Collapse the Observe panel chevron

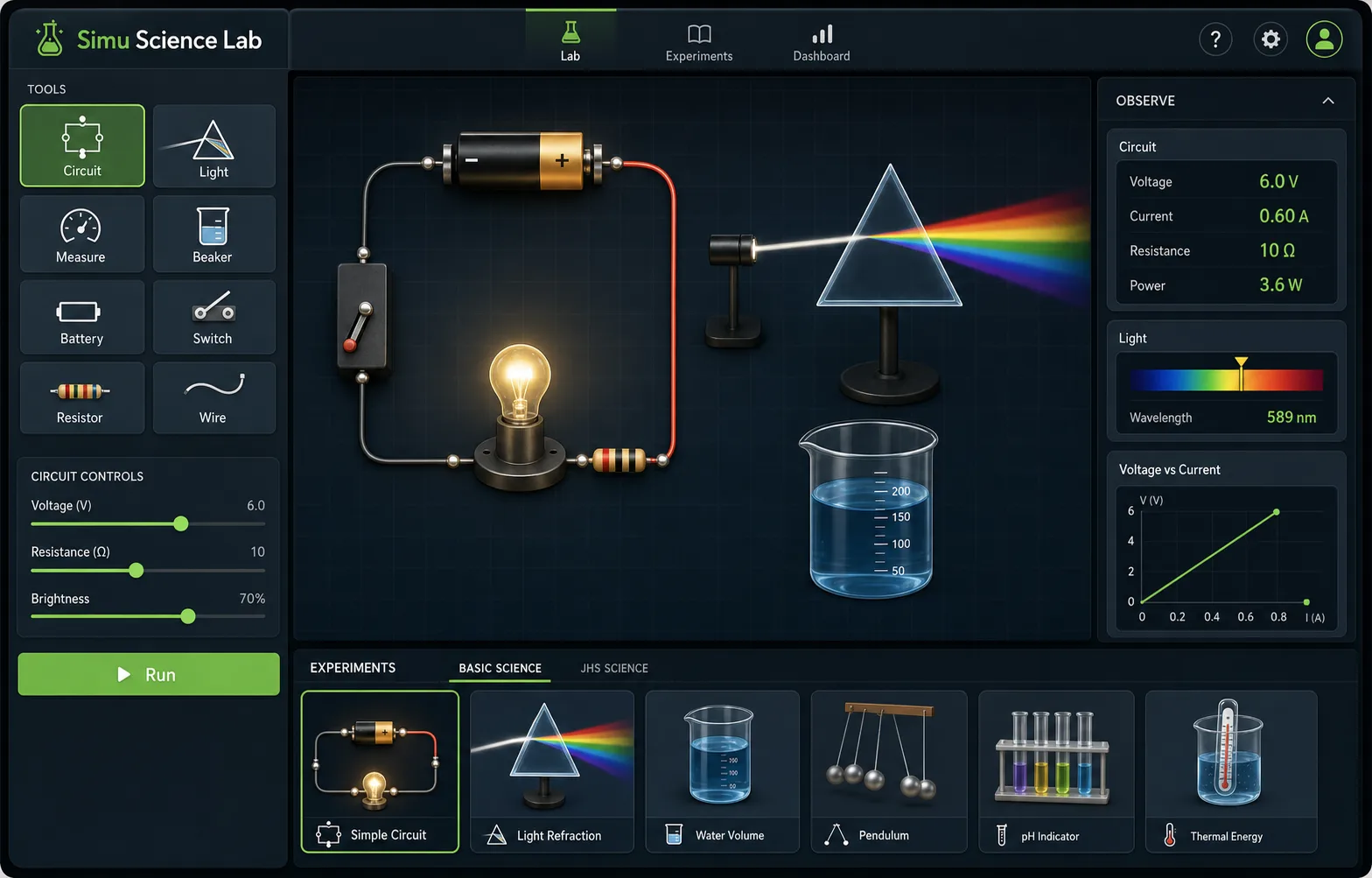[x=1328, y=101]
